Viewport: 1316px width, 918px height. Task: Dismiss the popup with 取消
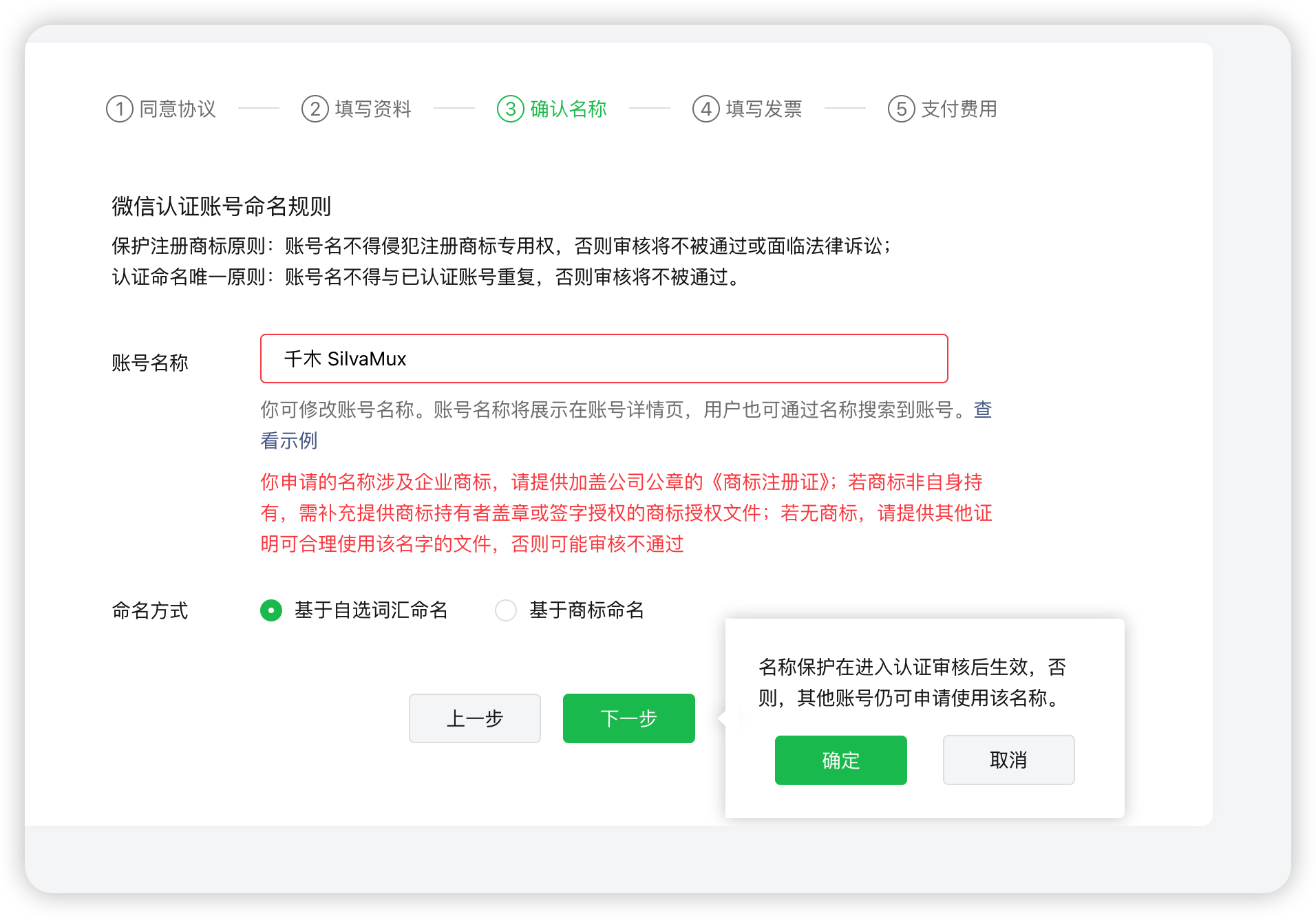coord(1009,760)
